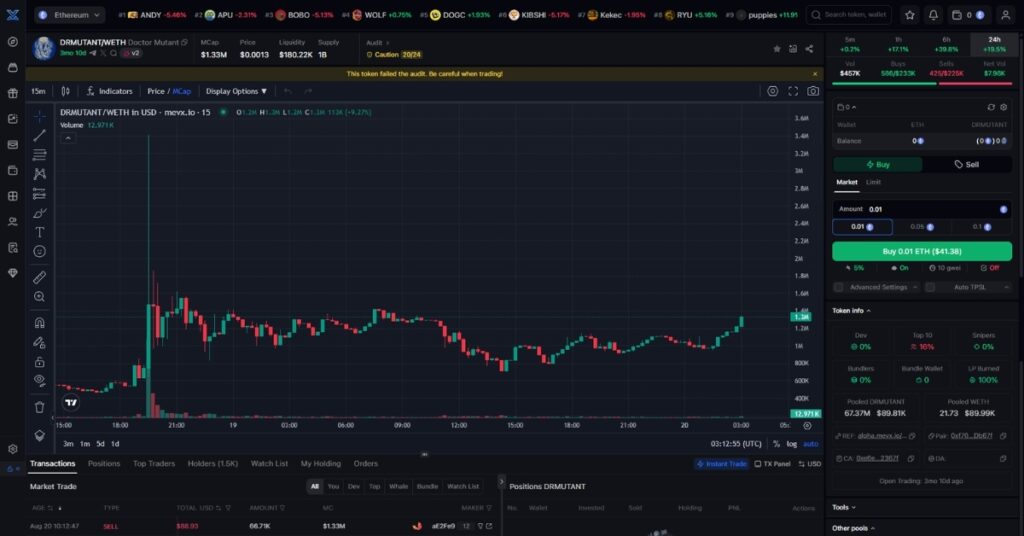Open the favorites star in the top bar

tap(910, 14)
